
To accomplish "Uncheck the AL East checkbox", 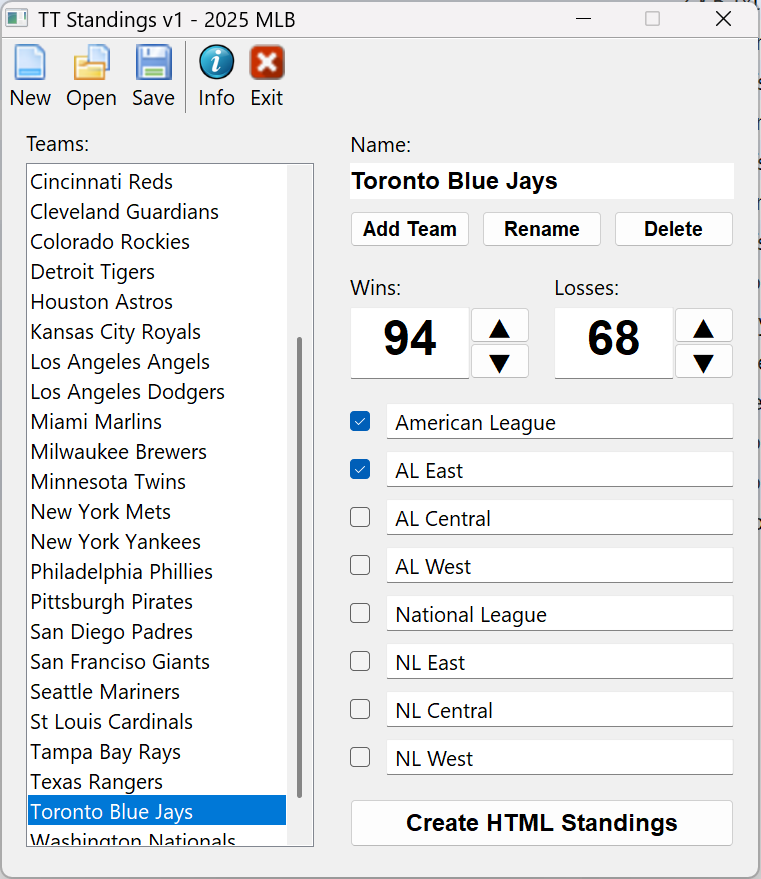I will tap(360, 469).
